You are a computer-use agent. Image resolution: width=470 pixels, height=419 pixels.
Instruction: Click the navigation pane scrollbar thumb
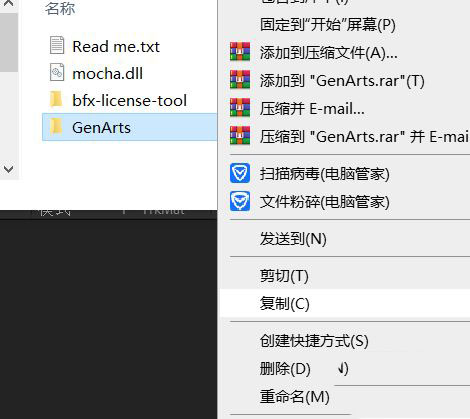(x=9, y=42)
